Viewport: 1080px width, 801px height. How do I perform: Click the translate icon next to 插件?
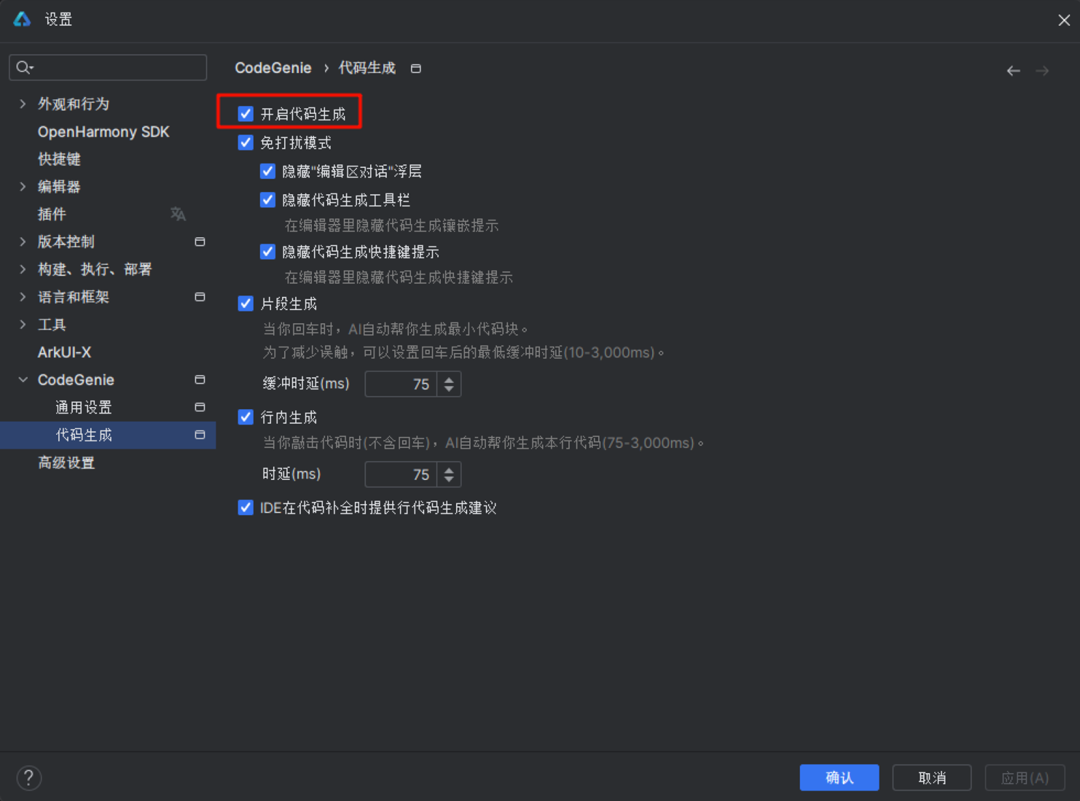178,214
